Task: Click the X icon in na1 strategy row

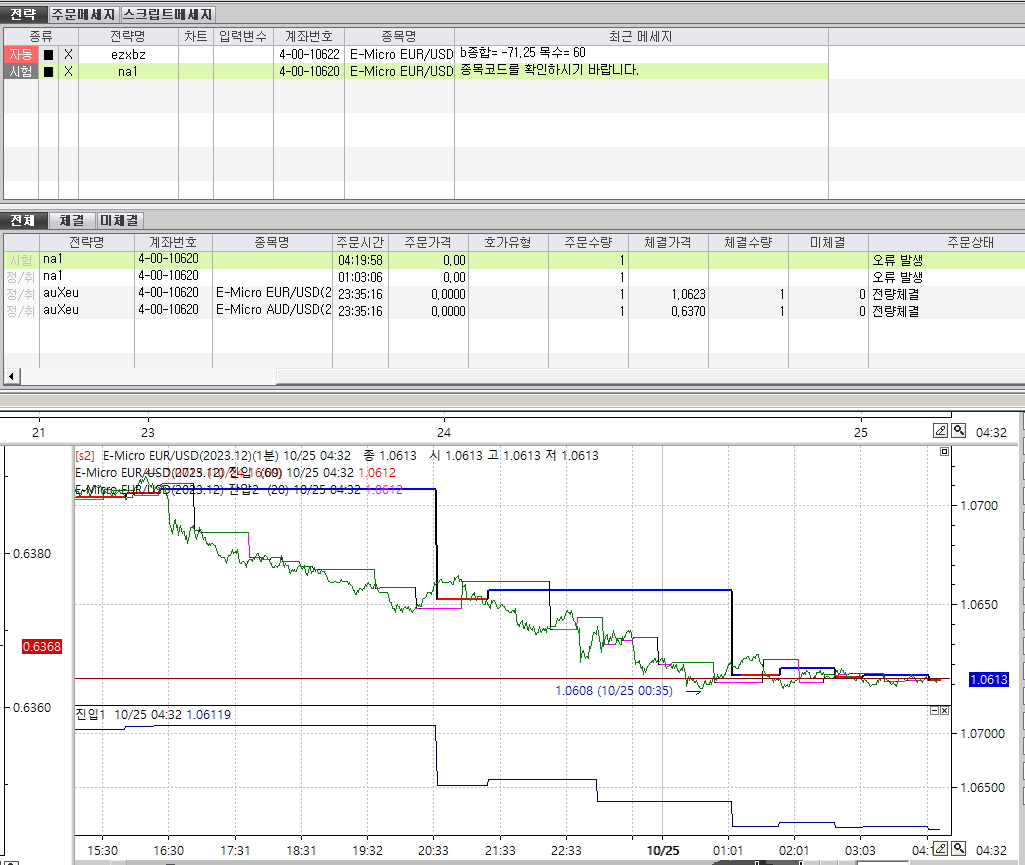Action: [68, 71]
